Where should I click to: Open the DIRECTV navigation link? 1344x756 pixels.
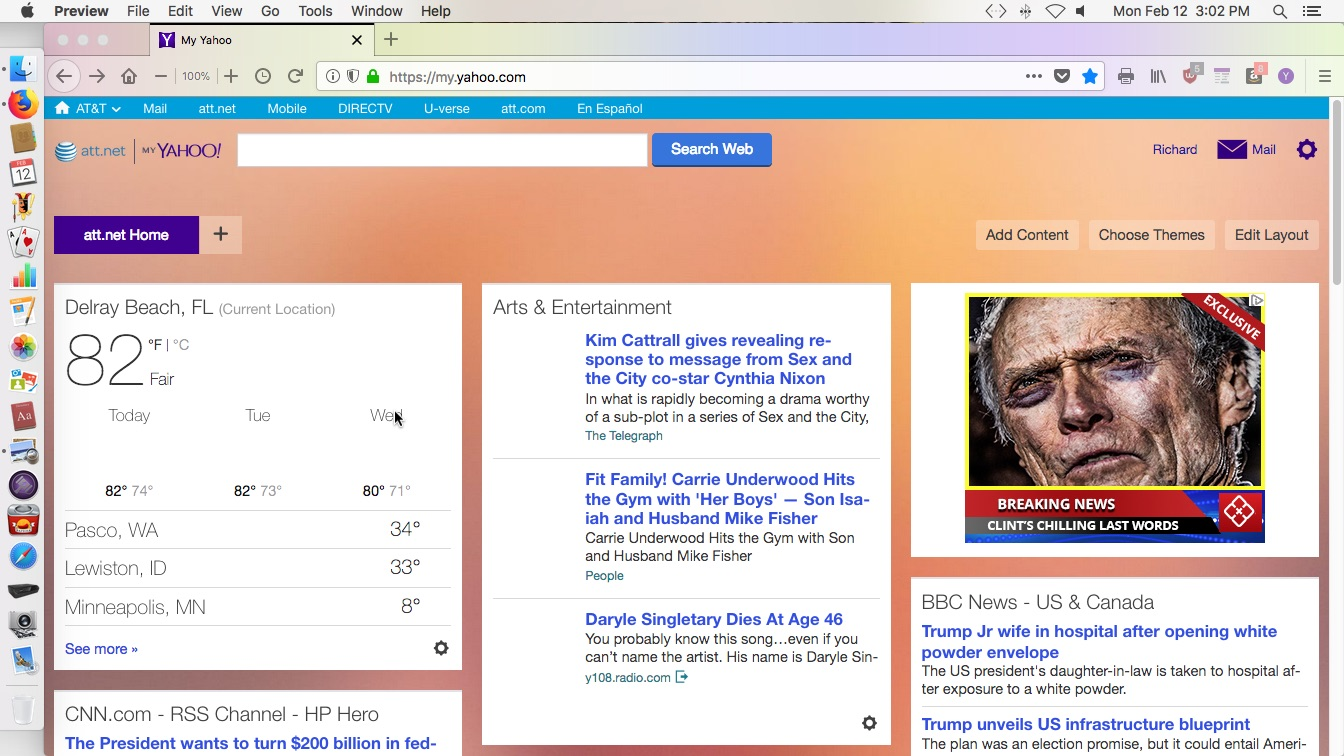(x=365, y=108)
